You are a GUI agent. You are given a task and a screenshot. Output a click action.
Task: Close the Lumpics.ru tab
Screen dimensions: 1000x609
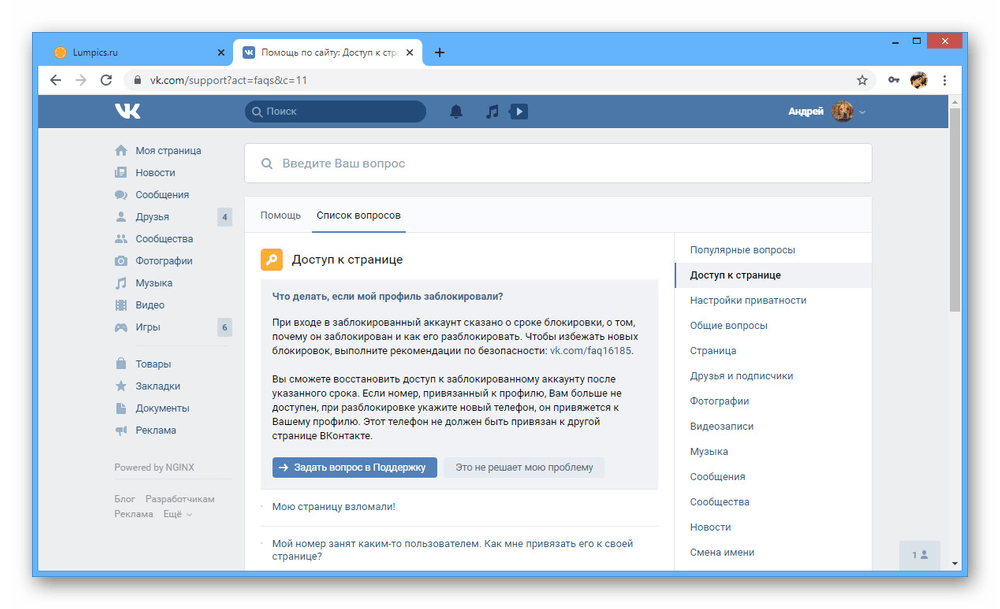[x=221, y=52]
